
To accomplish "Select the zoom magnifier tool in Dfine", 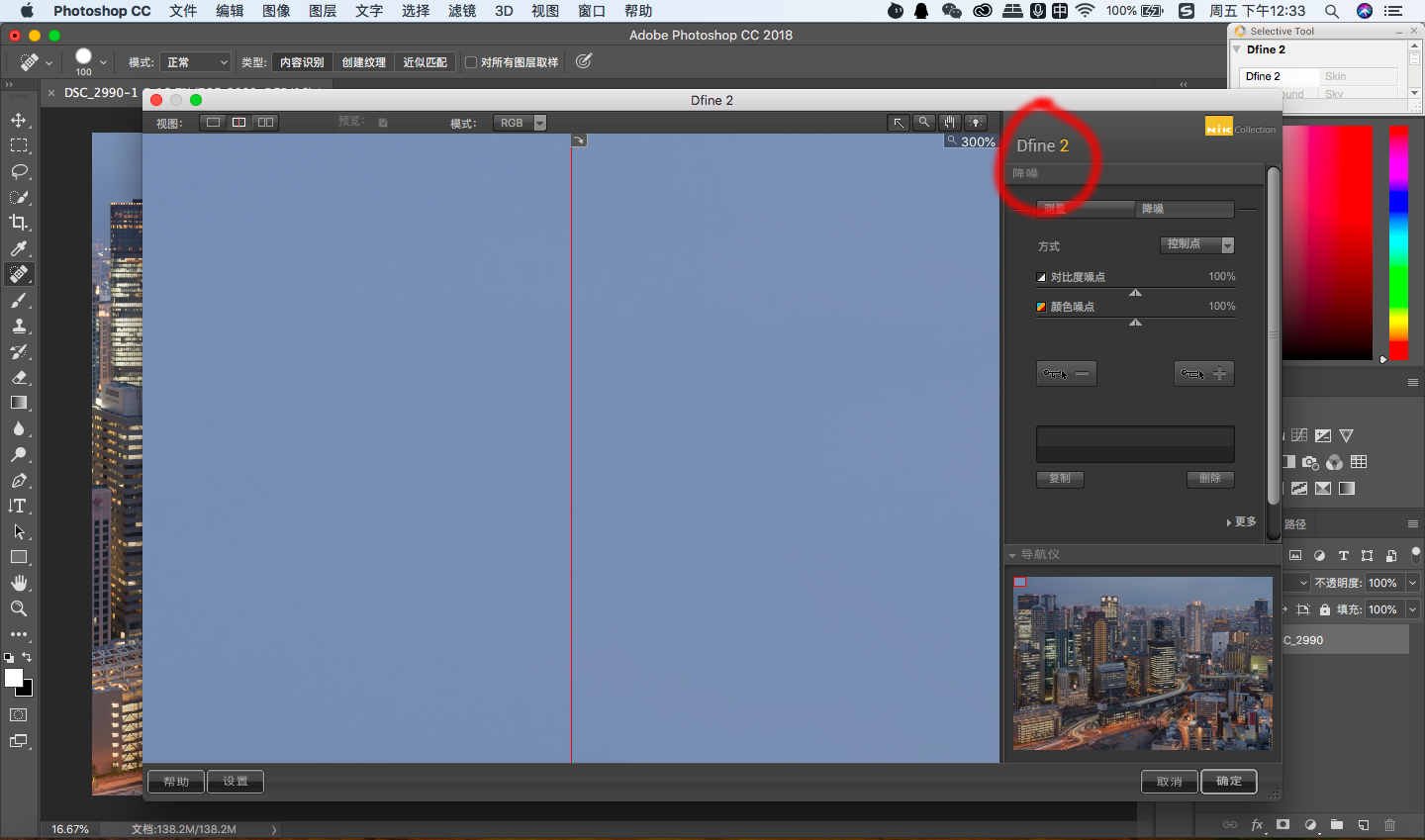I will tap(923, 123).
